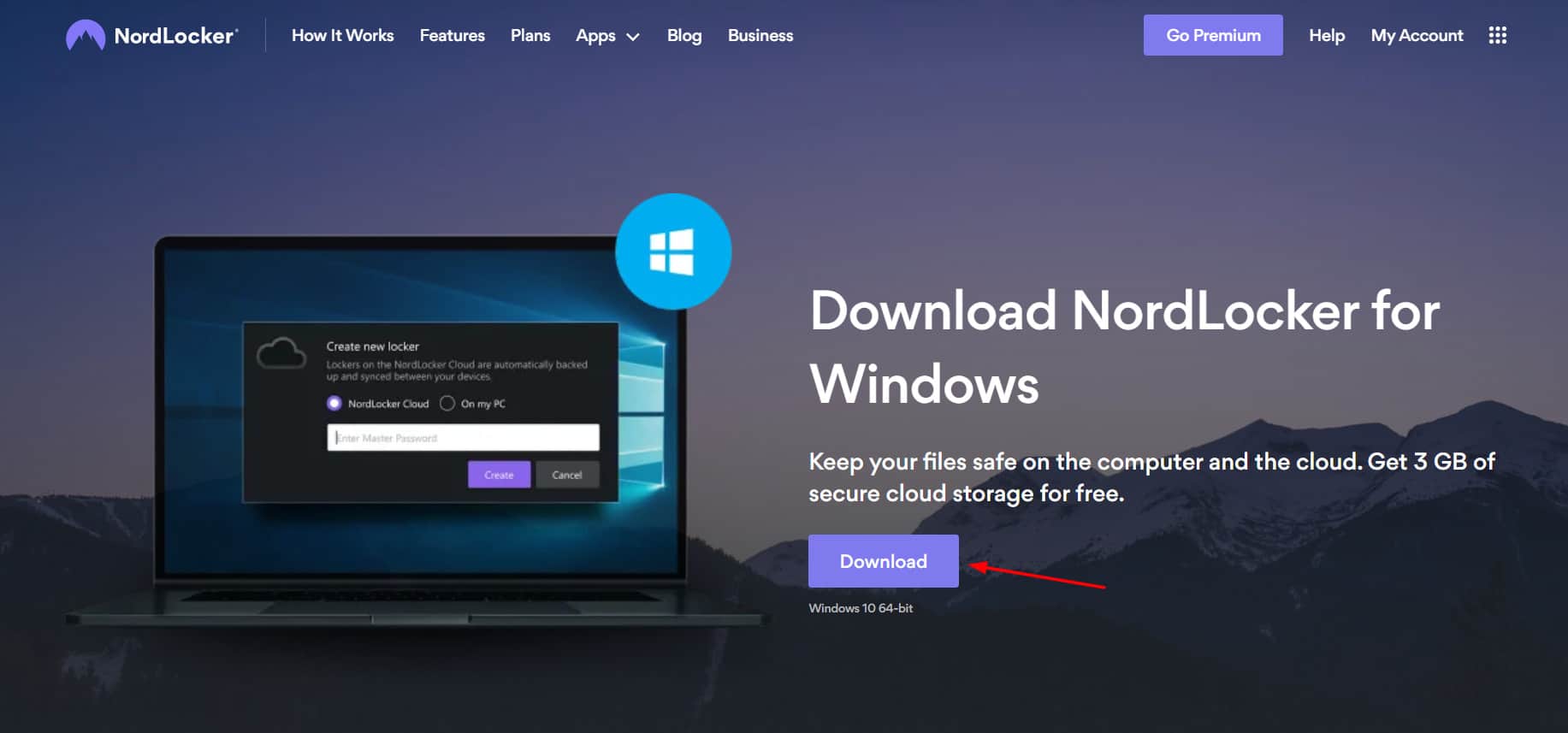The width and height of the screenshot is (1568, 733).
Task: Open My Account
Action: tap(1417, 35)
